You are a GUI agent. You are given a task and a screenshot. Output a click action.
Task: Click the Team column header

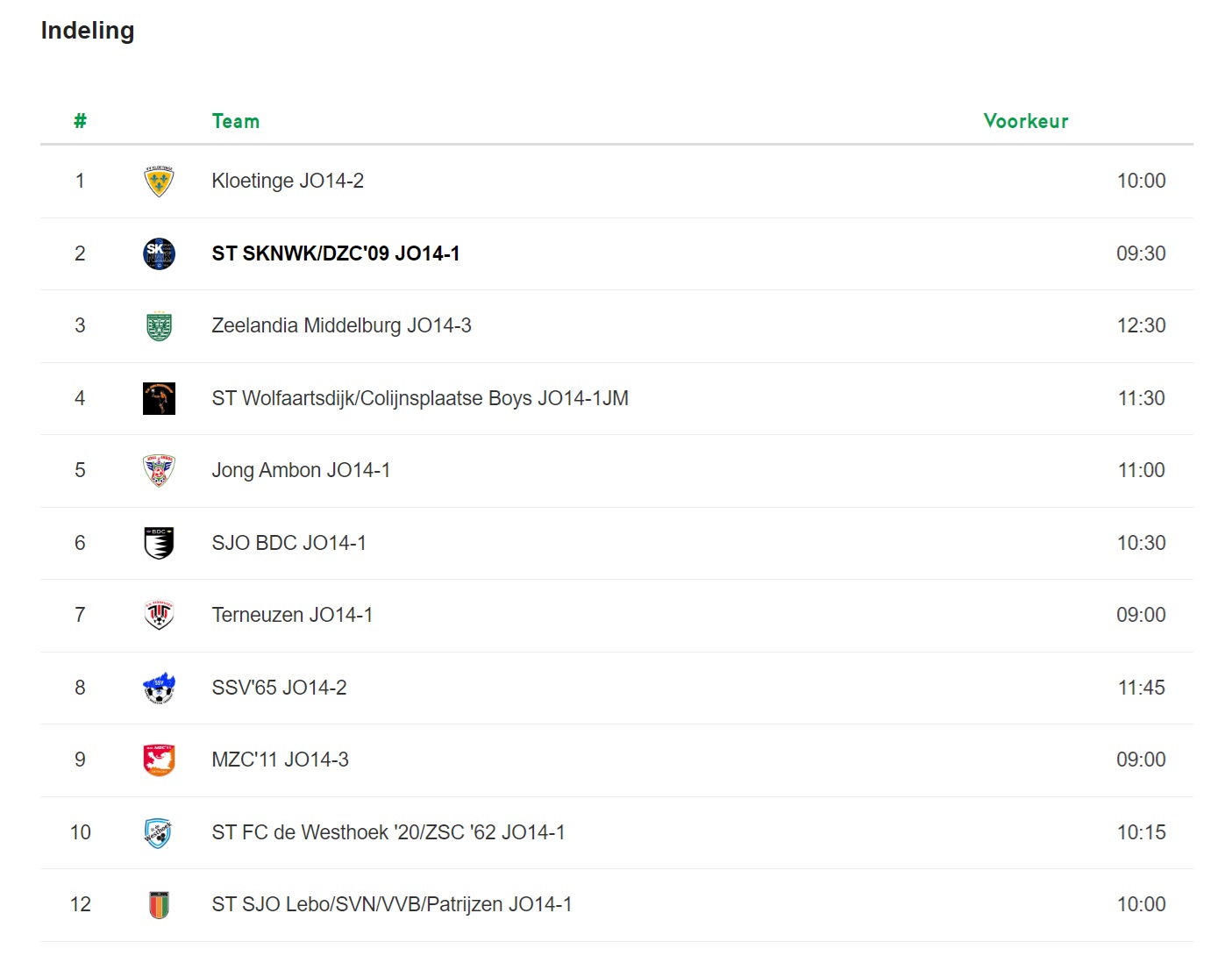point(236,121)
